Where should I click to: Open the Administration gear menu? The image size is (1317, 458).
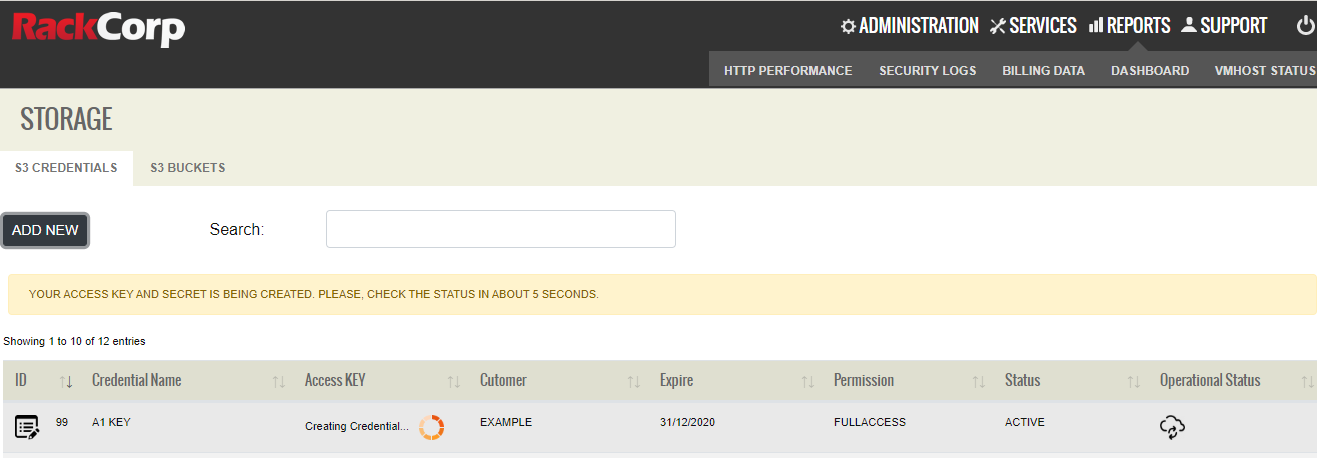pos(909,26)
